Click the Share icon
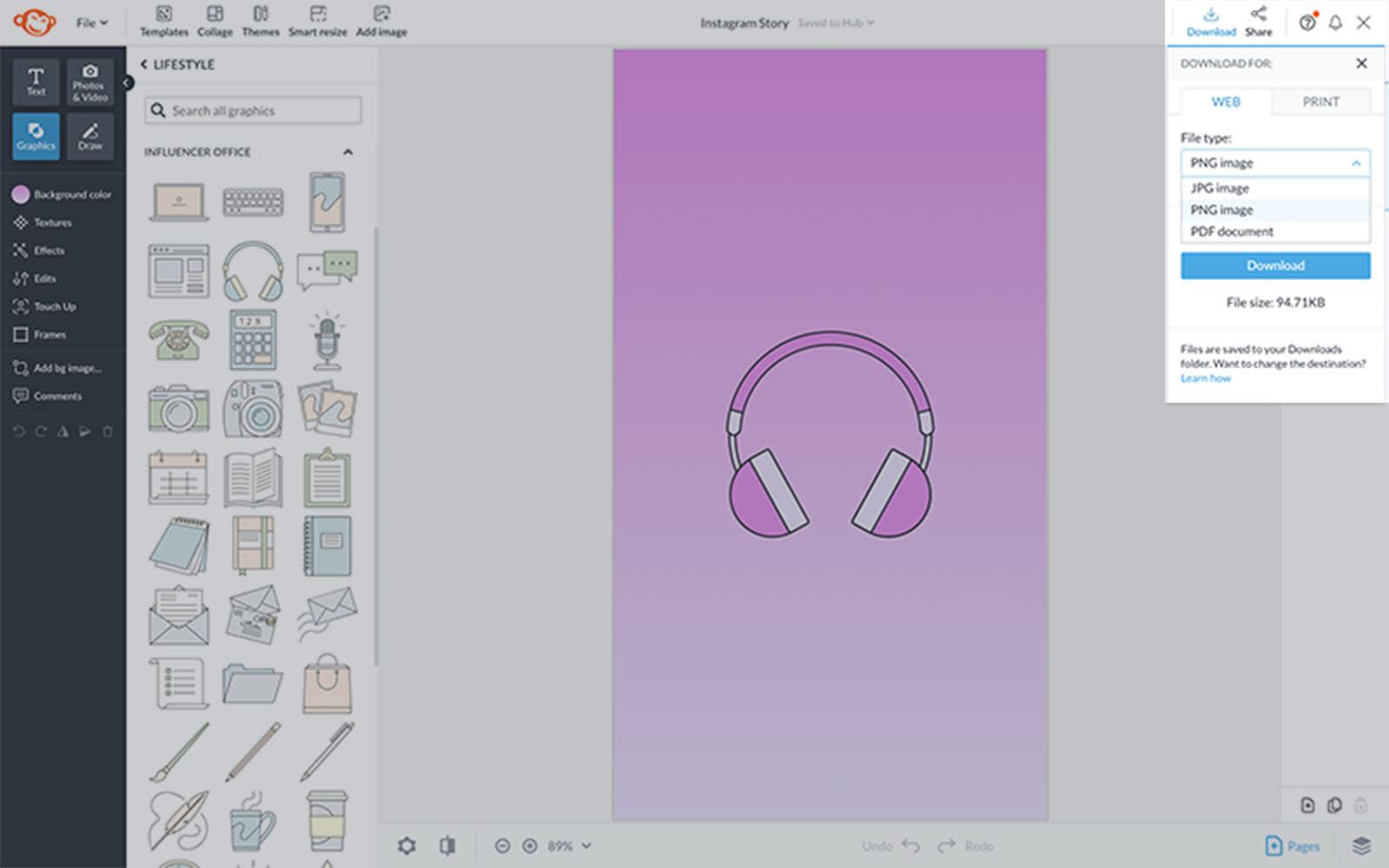Image resolution: width=1389 pixels, height=868 pixels. point(1258,21)
